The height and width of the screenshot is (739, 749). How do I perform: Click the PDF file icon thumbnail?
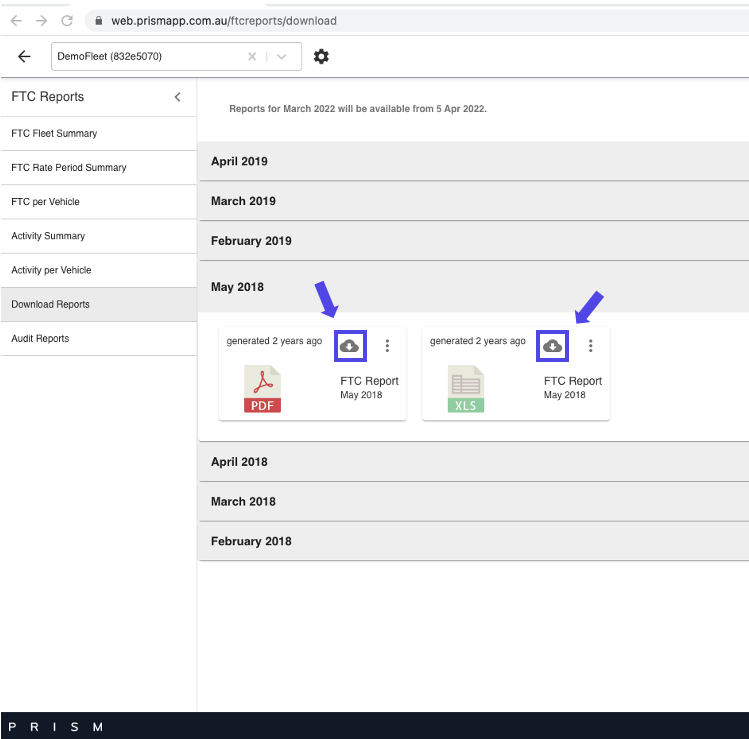click(x=262, y=389)
